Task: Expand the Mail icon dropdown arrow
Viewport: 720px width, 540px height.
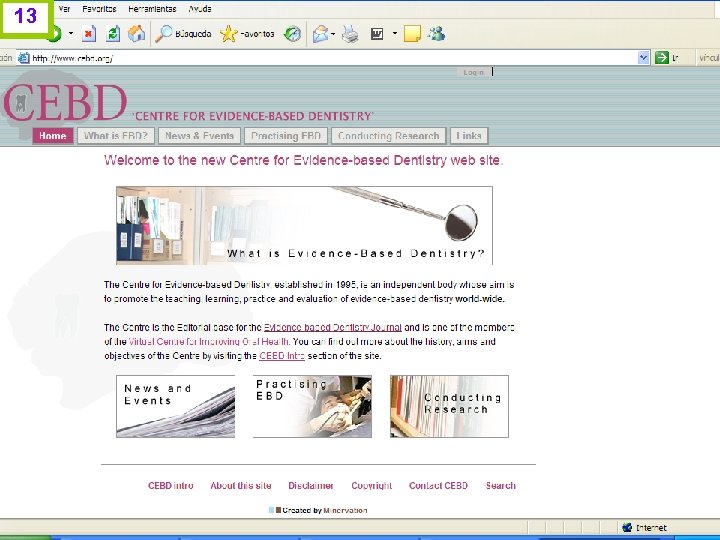Action: coord(333,34)
